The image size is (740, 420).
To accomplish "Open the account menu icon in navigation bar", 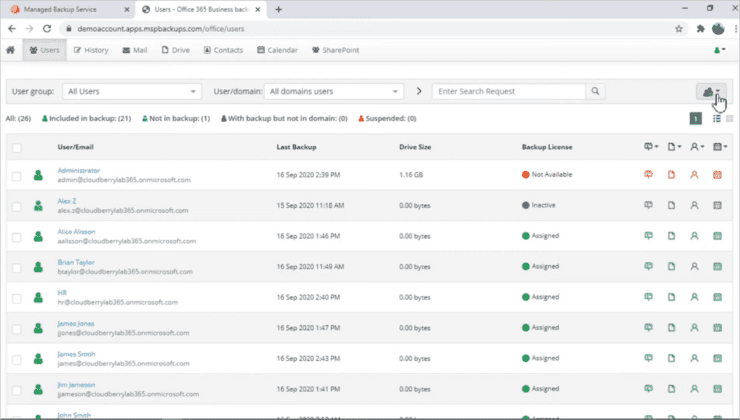I will (x=719, y=50).
